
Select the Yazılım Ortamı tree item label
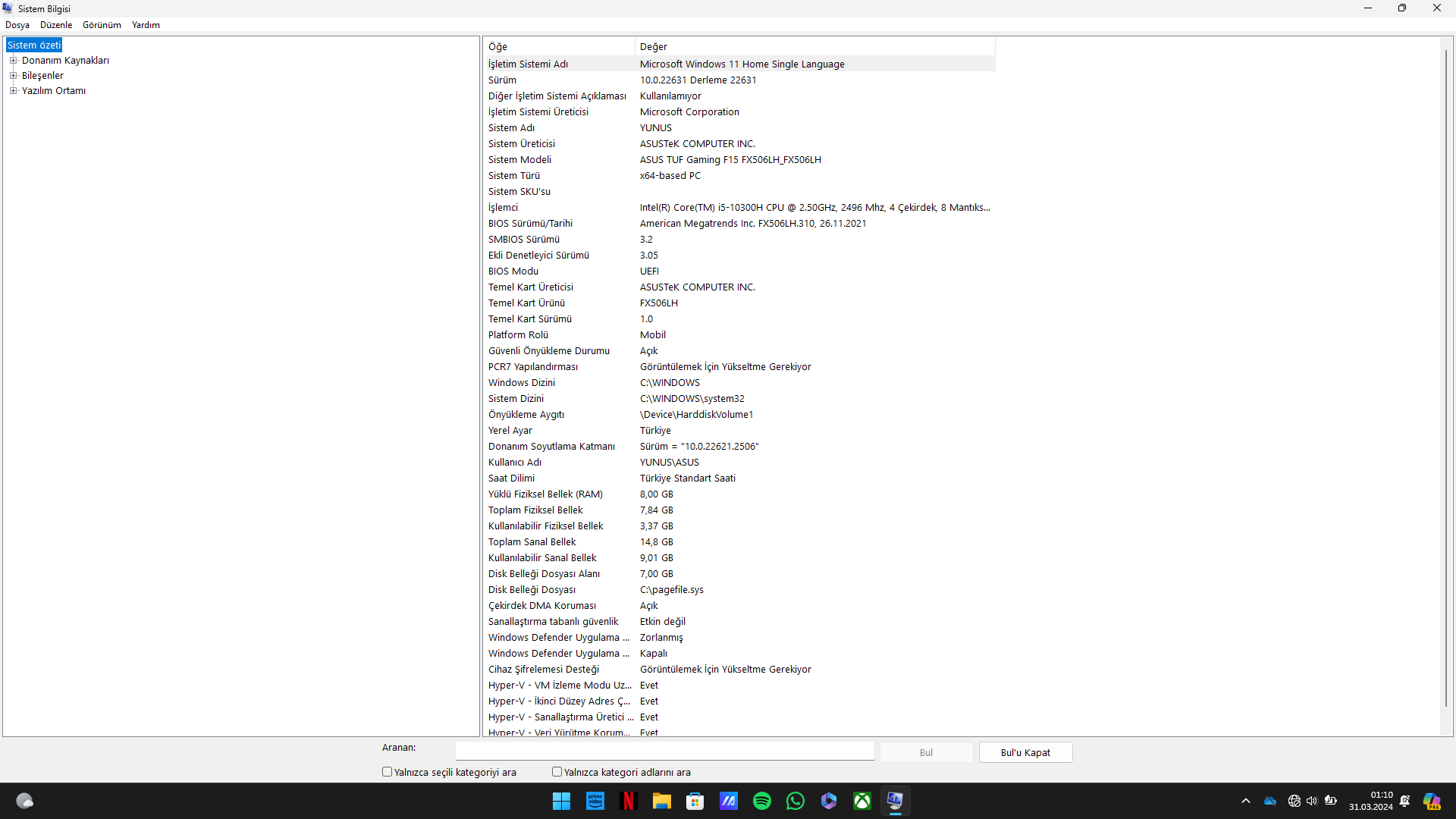54,91
